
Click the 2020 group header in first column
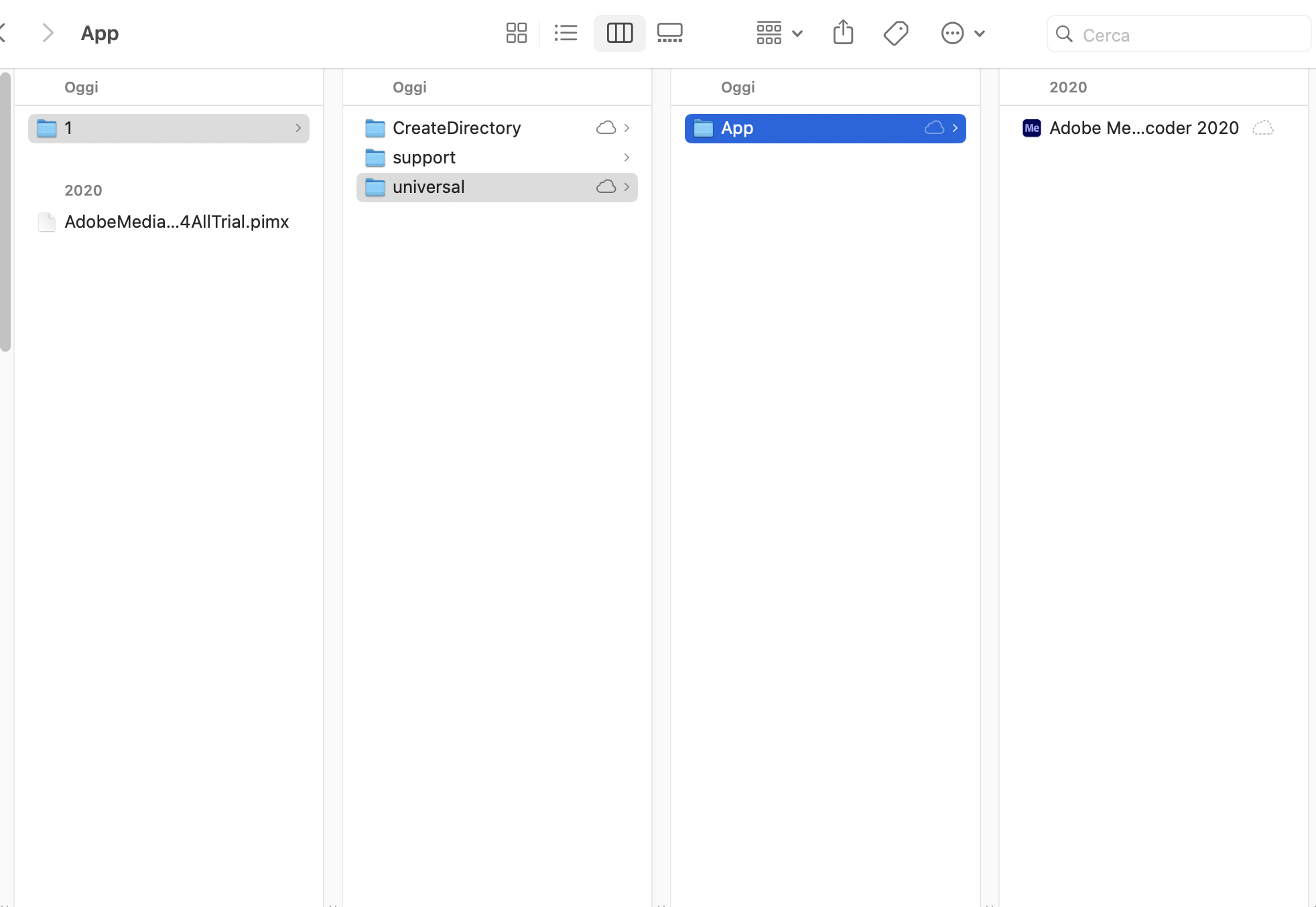tap(83, 190)
